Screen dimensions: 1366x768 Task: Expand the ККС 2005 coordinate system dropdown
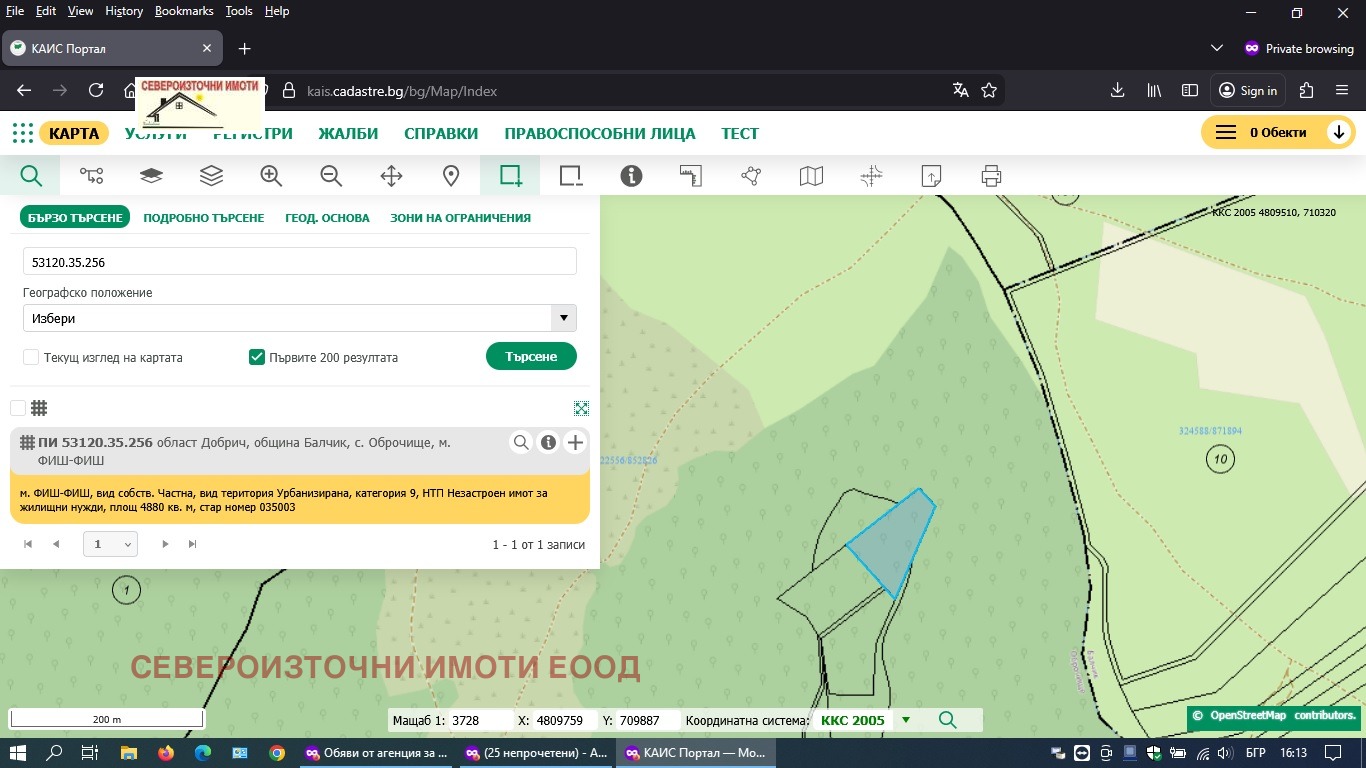pyautogui.click(x=906, y=720)
